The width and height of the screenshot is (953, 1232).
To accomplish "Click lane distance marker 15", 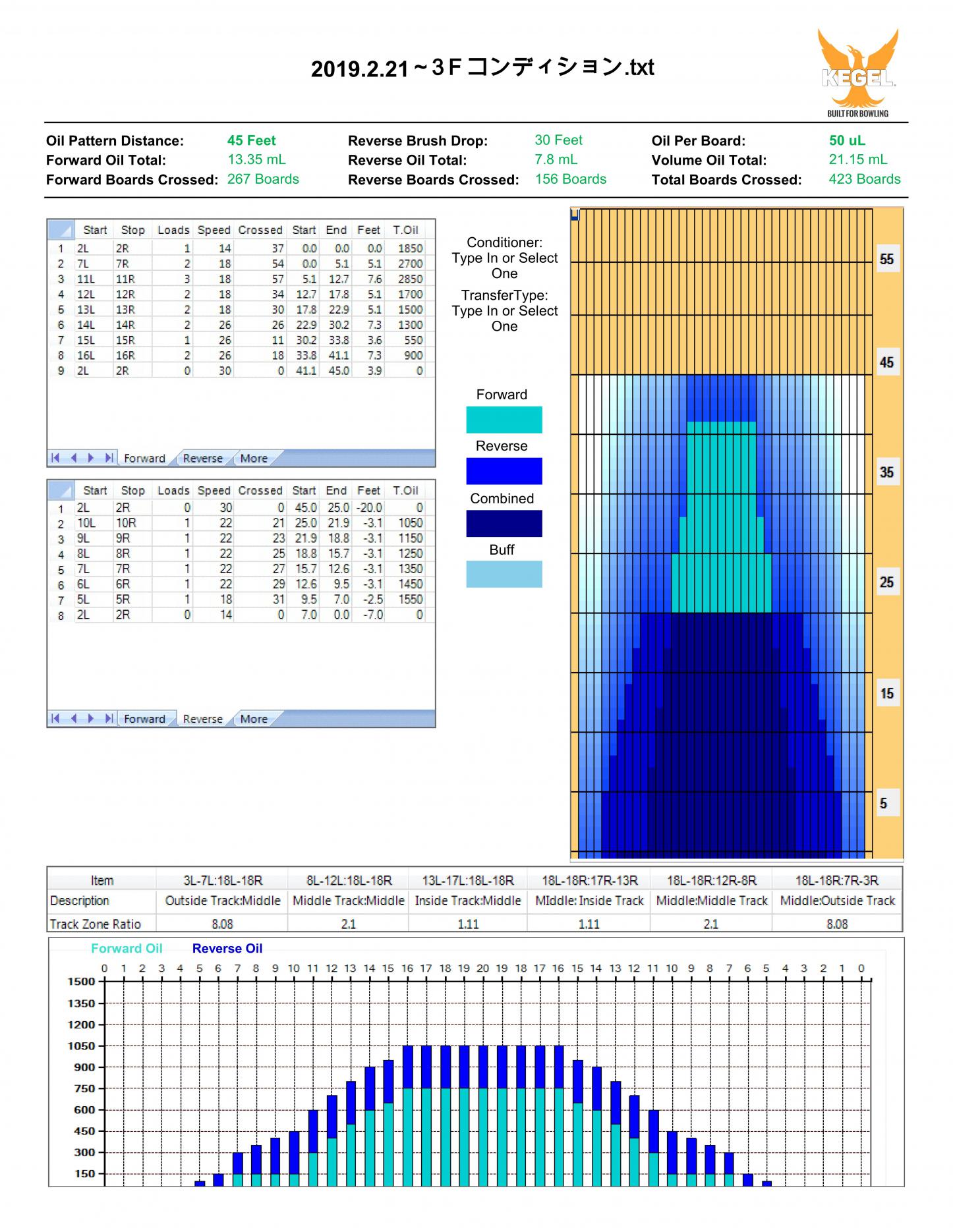I will coord(887,693).
